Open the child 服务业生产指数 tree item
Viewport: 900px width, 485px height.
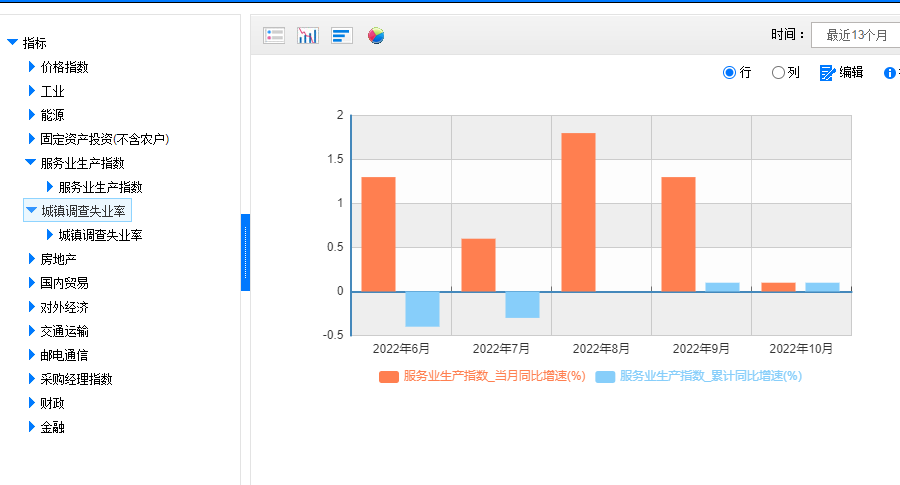pyautogui.click(x=100, y=187)
